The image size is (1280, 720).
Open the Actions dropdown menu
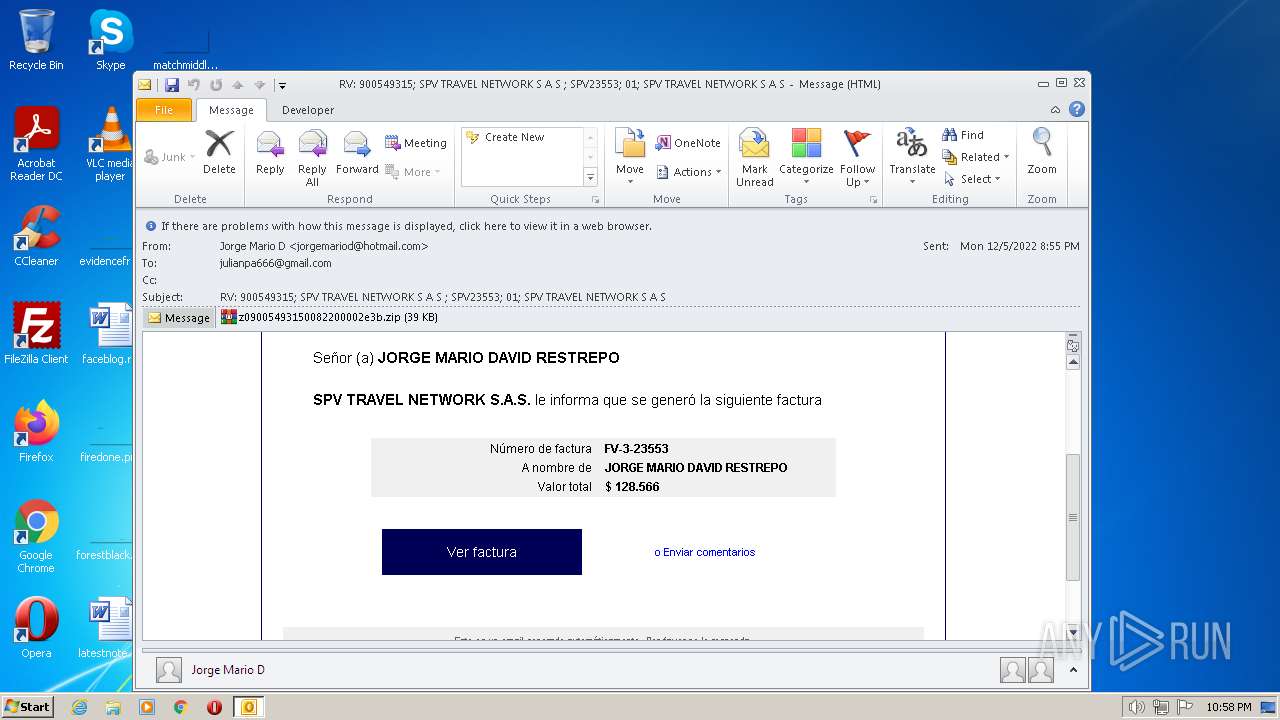689,172
